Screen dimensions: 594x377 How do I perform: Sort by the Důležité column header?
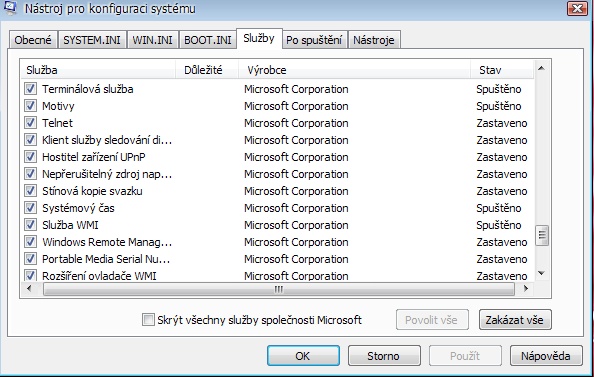pyautogui.click(x=207, y=70)
